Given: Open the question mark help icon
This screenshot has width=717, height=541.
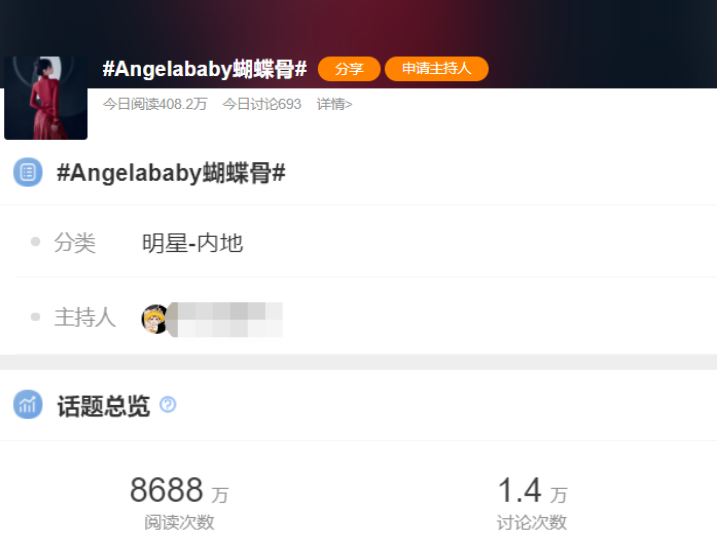Looking at the screenshot, I should click(x=168, y=404).
